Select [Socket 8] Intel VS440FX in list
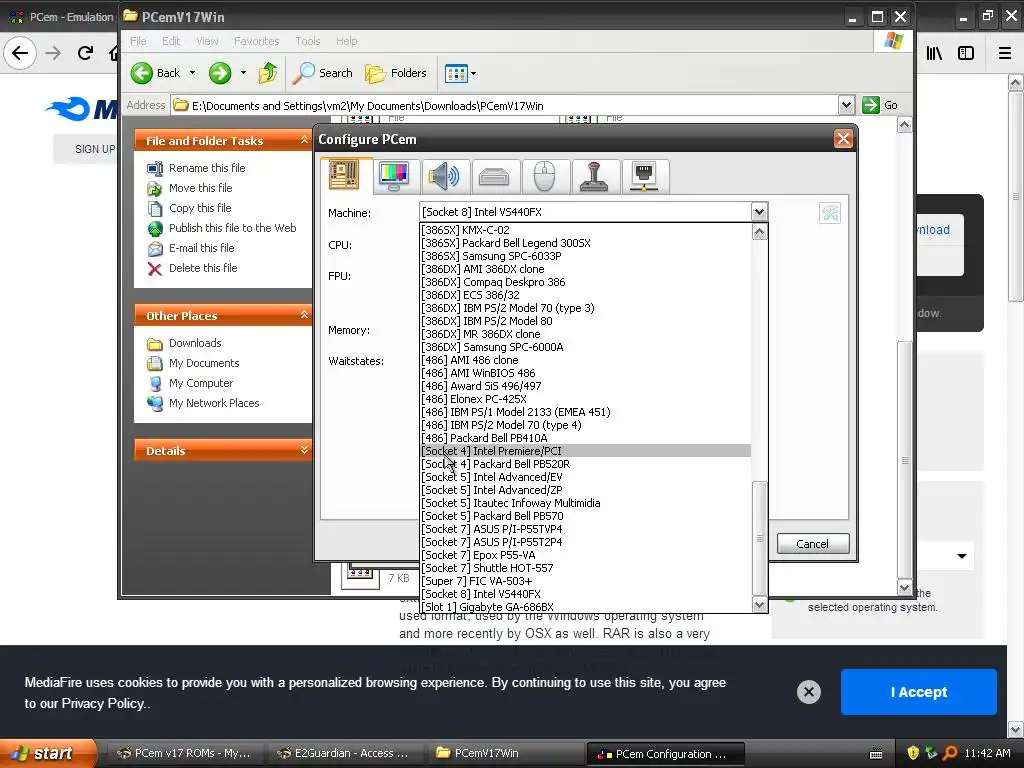The image size is (1024, 768). tap(585, 594)
